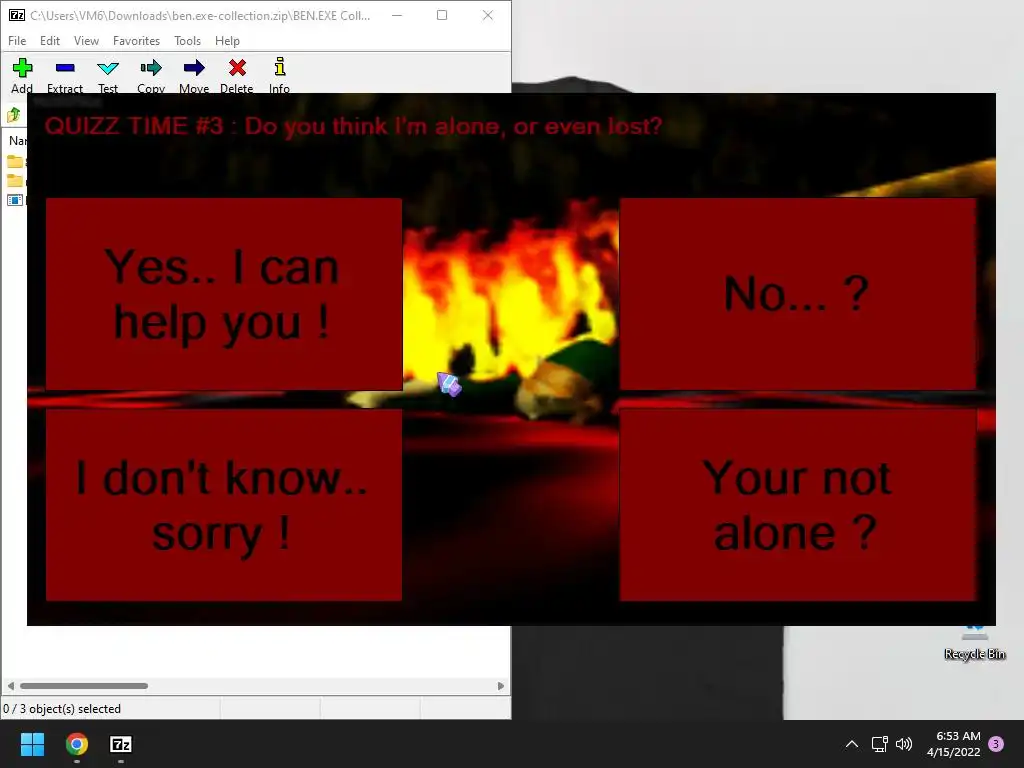This screenshot has width=1024, height=768.
Task: Click "0 / 3 object(s) selected" status text
Action: [62, 709]
